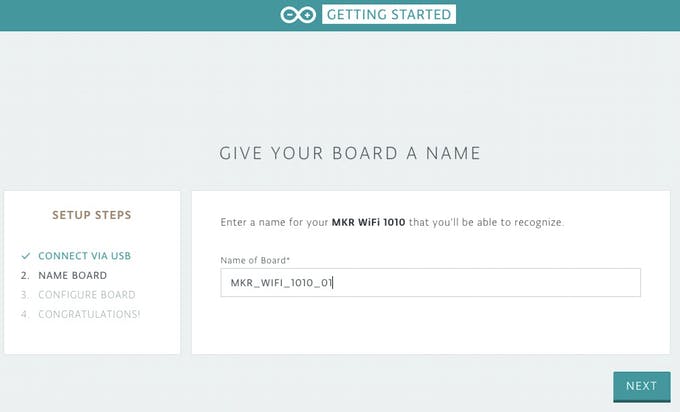Click the plus symbol inside the Arduino logo

(307, 15)
